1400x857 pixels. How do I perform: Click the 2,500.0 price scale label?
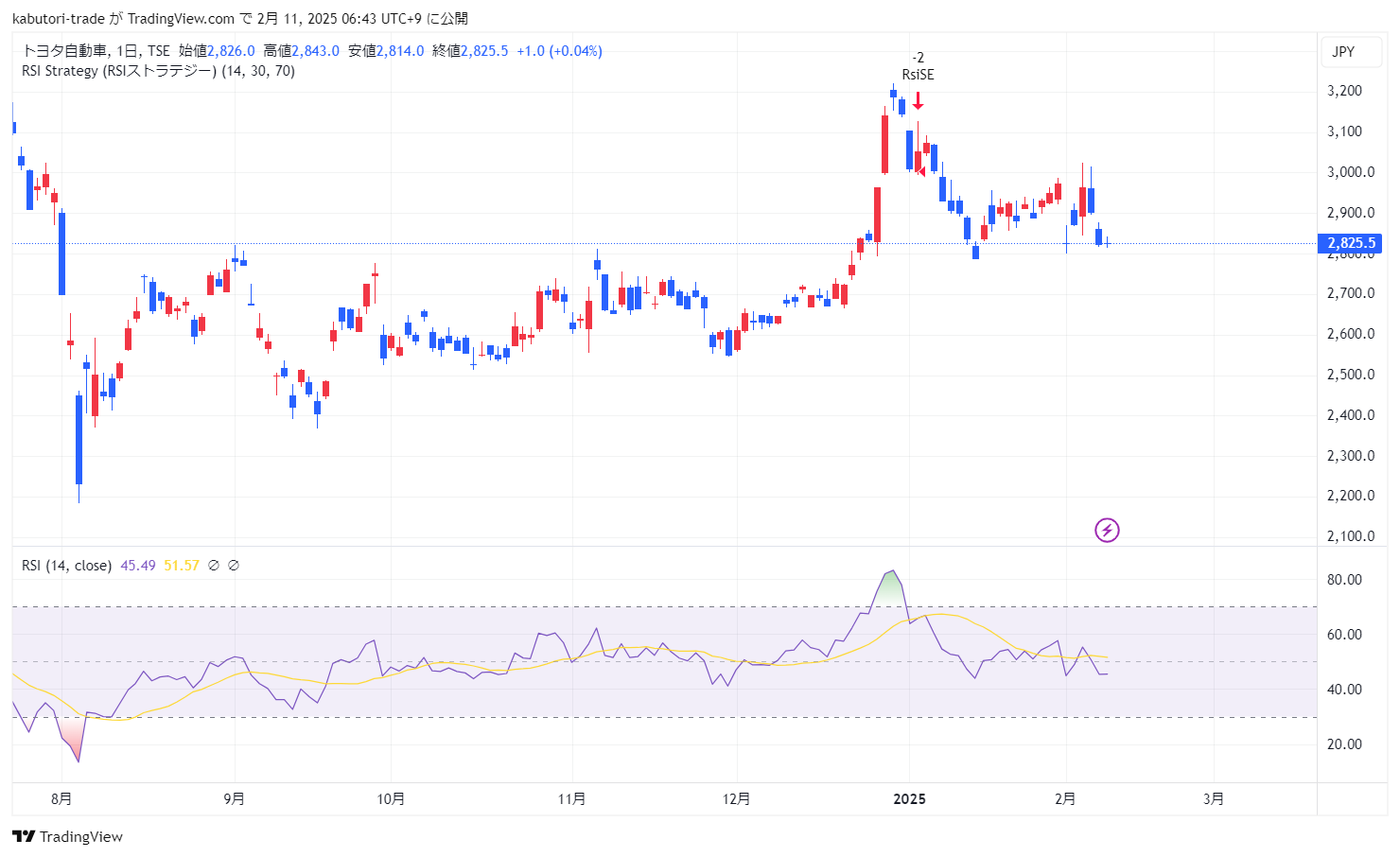[x=1351, y=375]
